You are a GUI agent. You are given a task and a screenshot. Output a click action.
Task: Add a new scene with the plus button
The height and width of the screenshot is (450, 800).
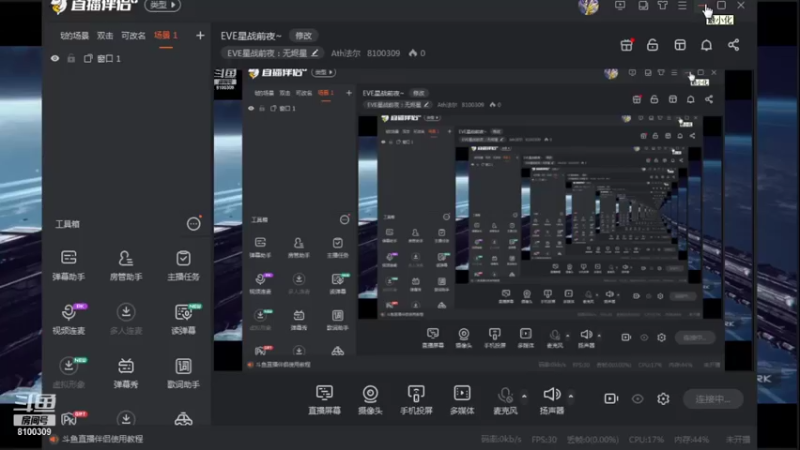(200, 35)
